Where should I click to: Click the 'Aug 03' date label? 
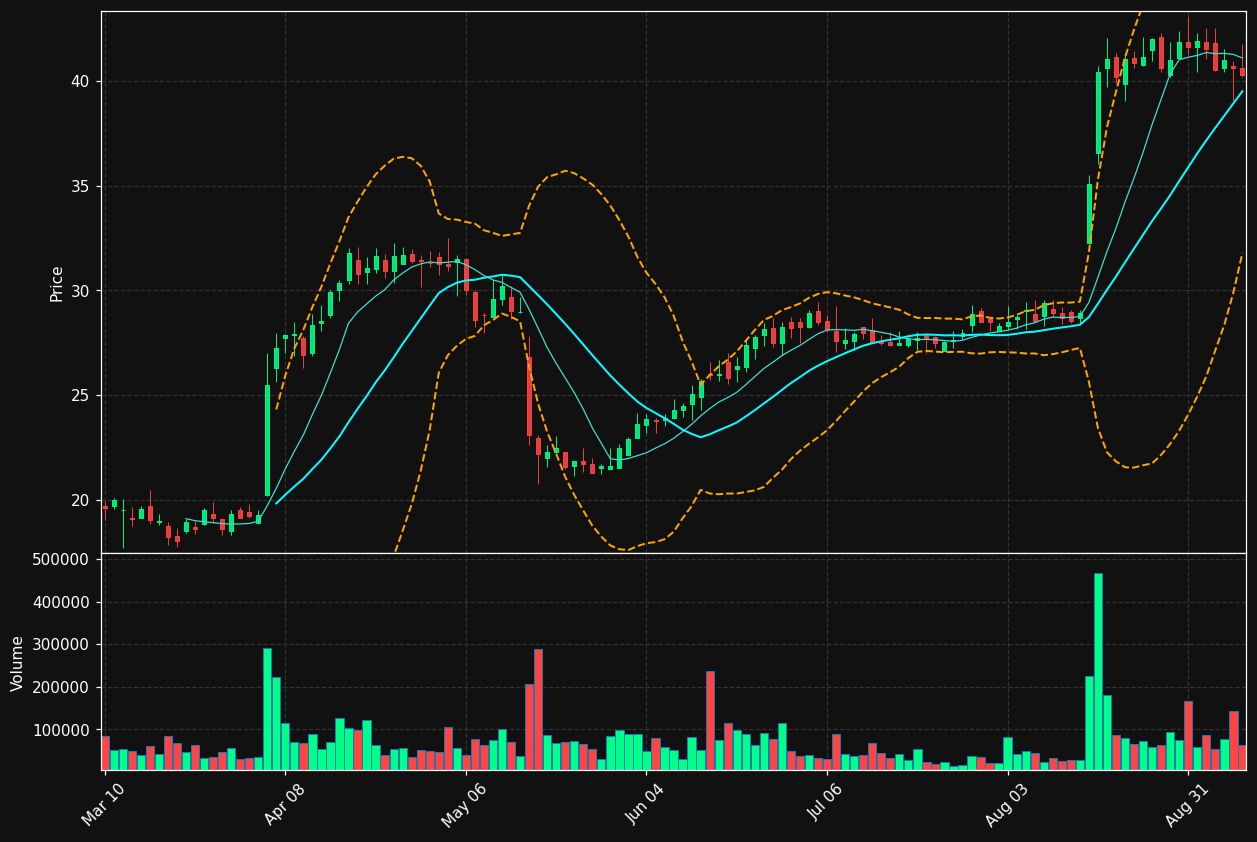point(1006,804)
